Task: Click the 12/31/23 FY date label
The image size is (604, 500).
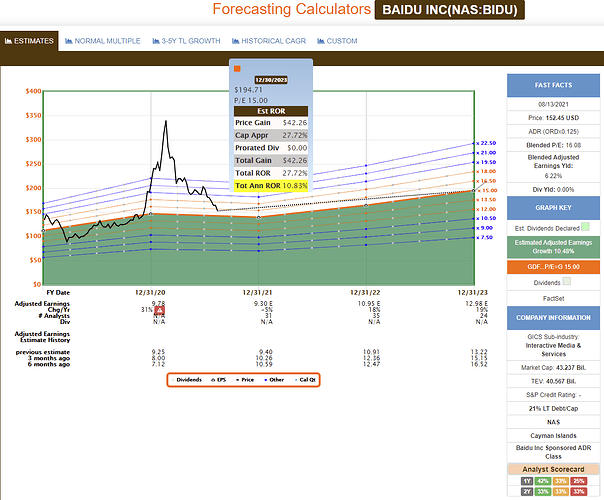Action: click(472, 293)
